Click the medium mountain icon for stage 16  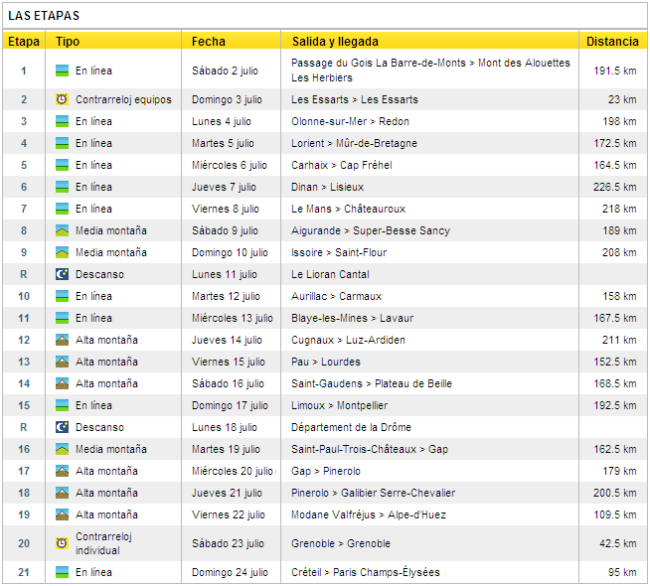(62, 450)
